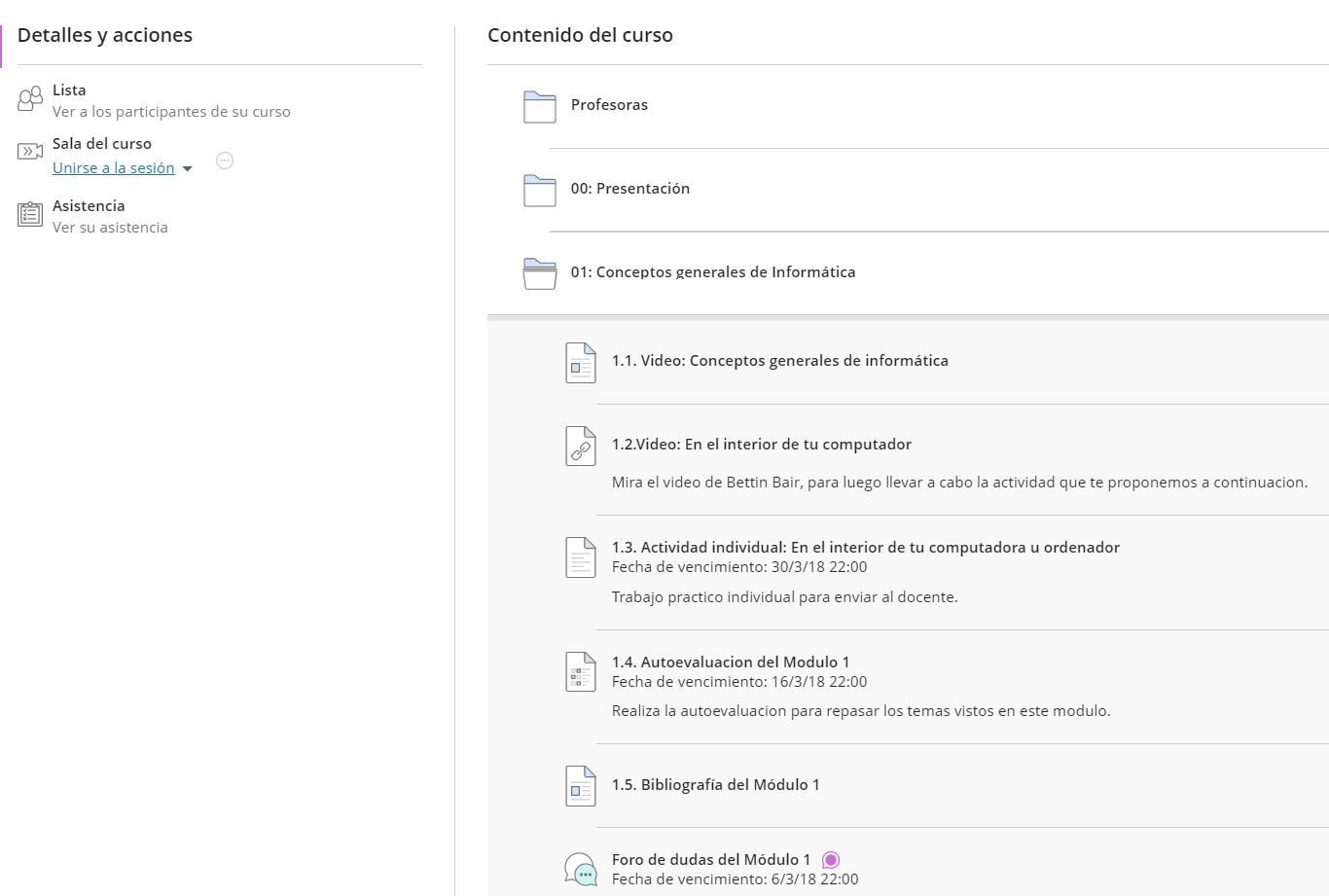Open 1.5. Bibliografía del Módulo 1

tap(716, 784)
